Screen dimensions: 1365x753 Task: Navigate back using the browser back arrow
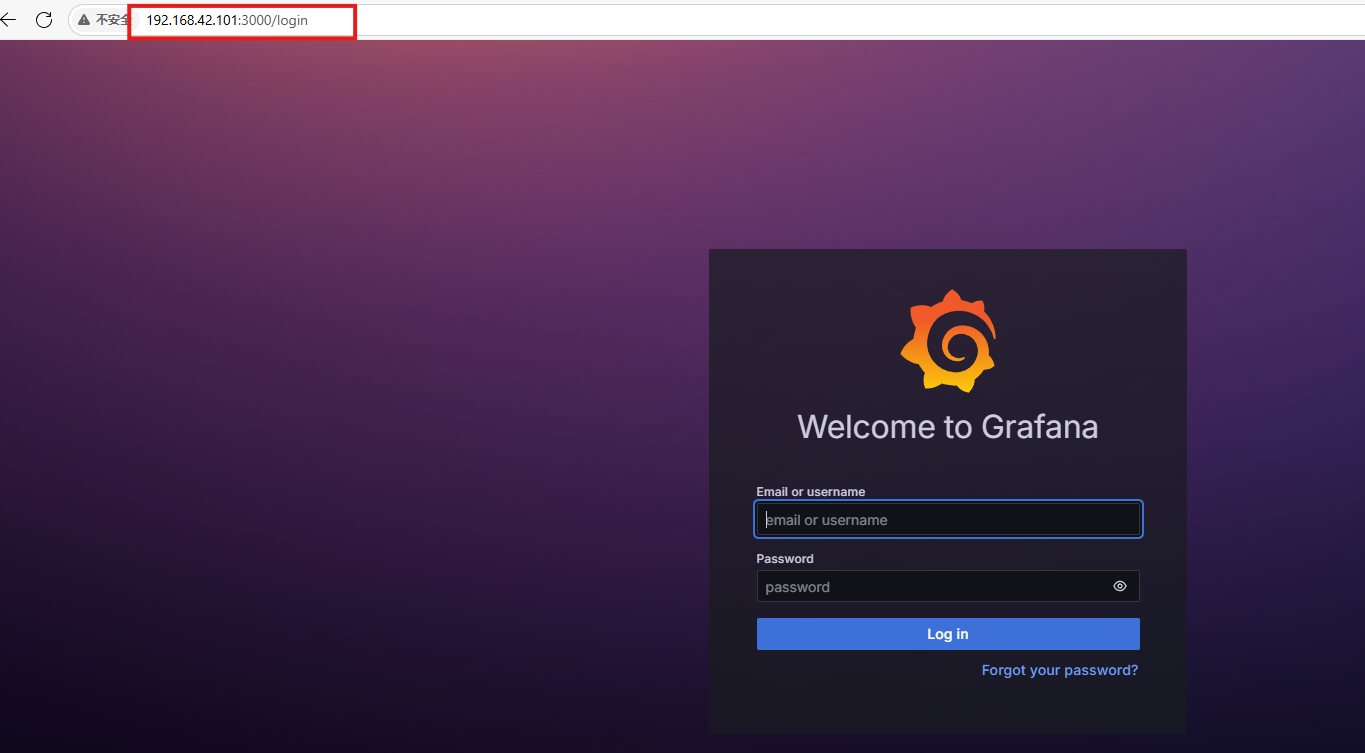click(x=9, y=19)
